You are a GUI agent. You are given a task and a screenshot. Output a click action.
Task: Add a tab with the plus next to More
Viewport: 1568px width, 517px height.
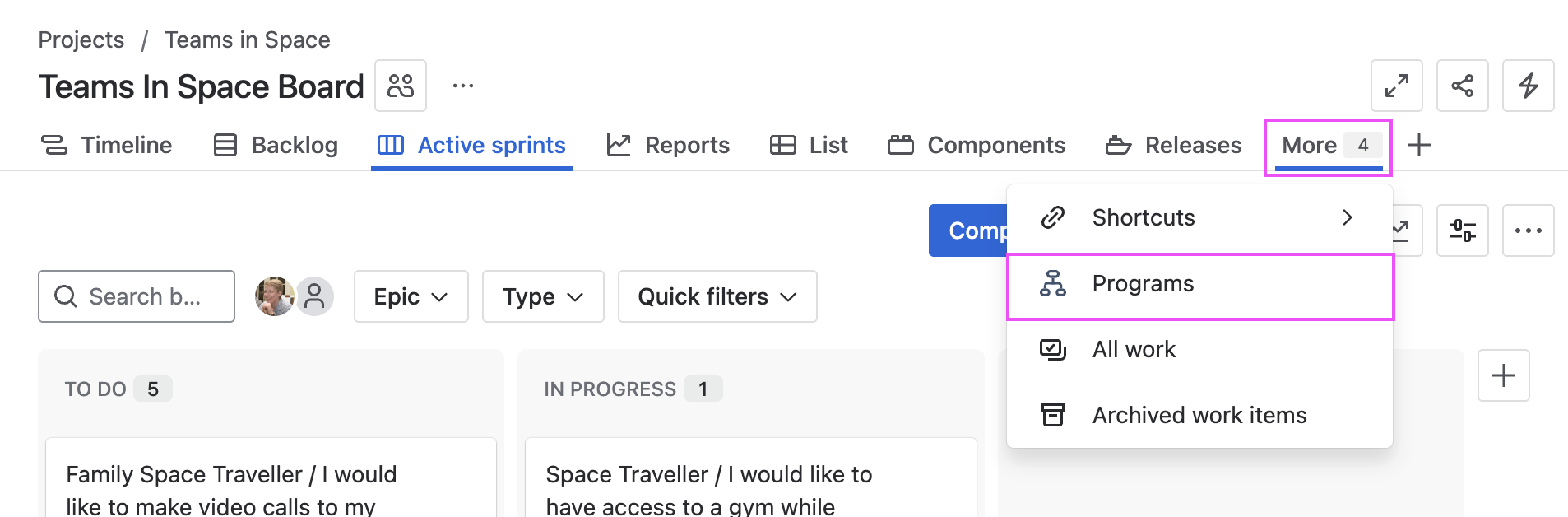click(1418, 146)
